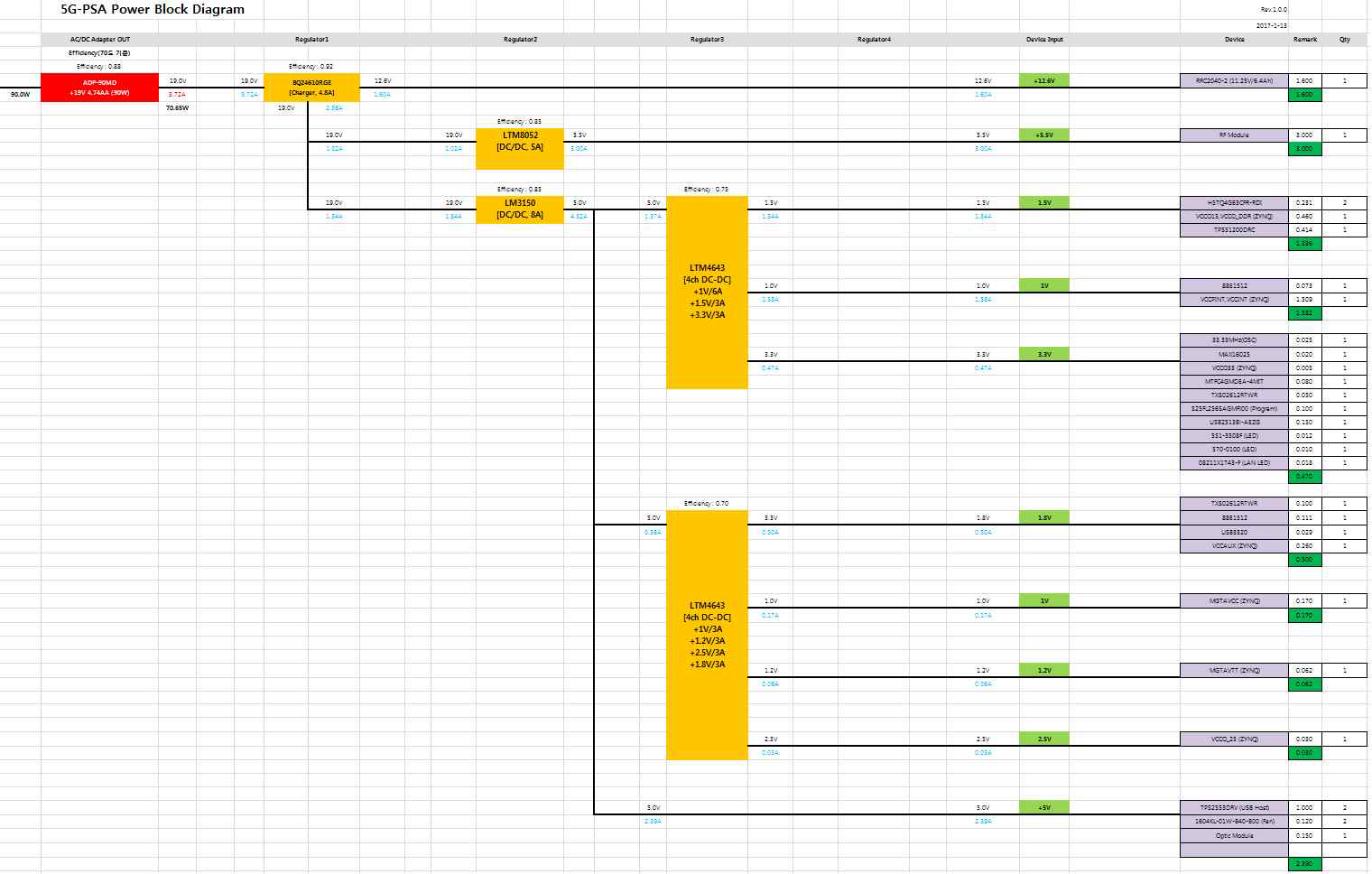The width and height of the screenshot is (1372, 874).
Task: Select the green '0.500' subtotal cell
Action: [1305, 559]
